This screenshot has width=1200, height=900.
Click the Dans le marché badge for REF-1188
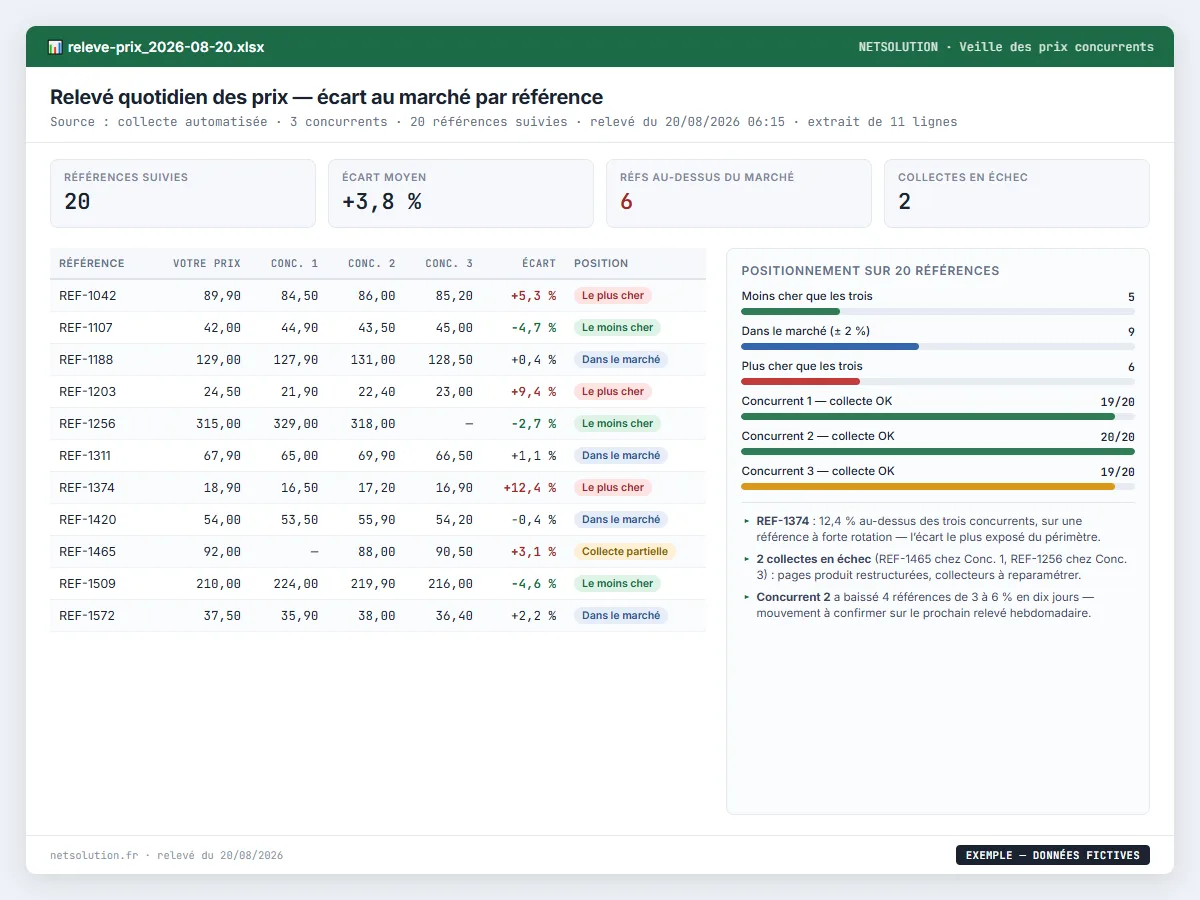pos(621,360)
